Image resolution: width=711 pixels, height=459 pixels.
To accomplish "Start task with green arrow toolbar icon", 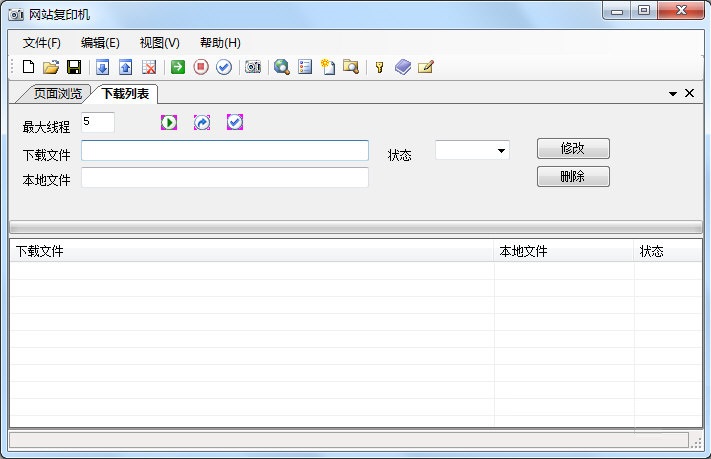I will (178, 67).
